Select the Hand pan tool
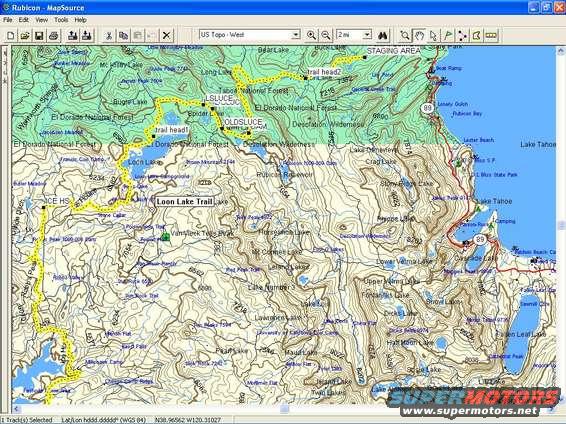 pos(419,35)
